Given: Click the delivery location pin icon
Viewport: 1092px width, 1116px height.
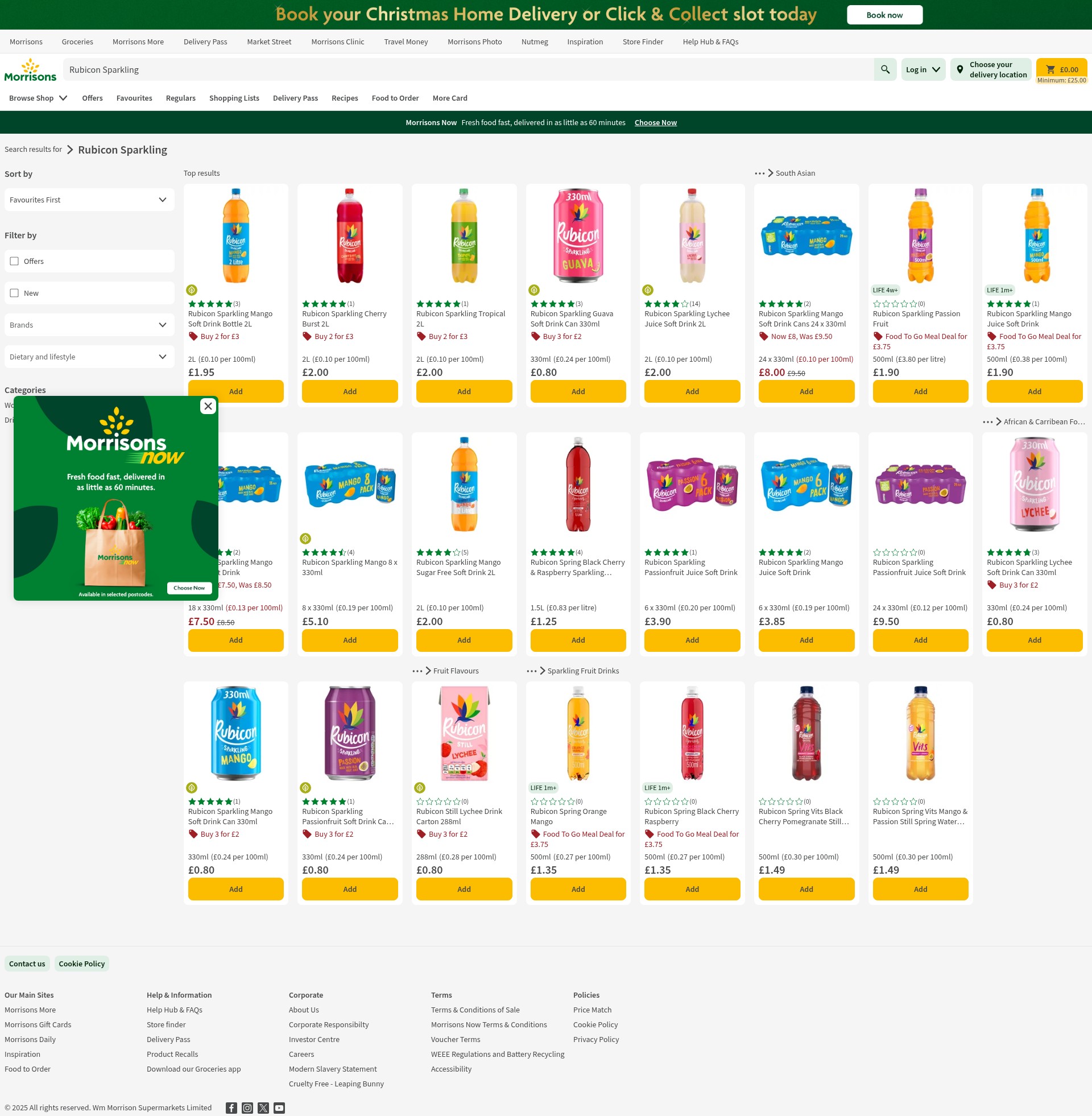Looking at the screenshot, I should coord(959,69).
